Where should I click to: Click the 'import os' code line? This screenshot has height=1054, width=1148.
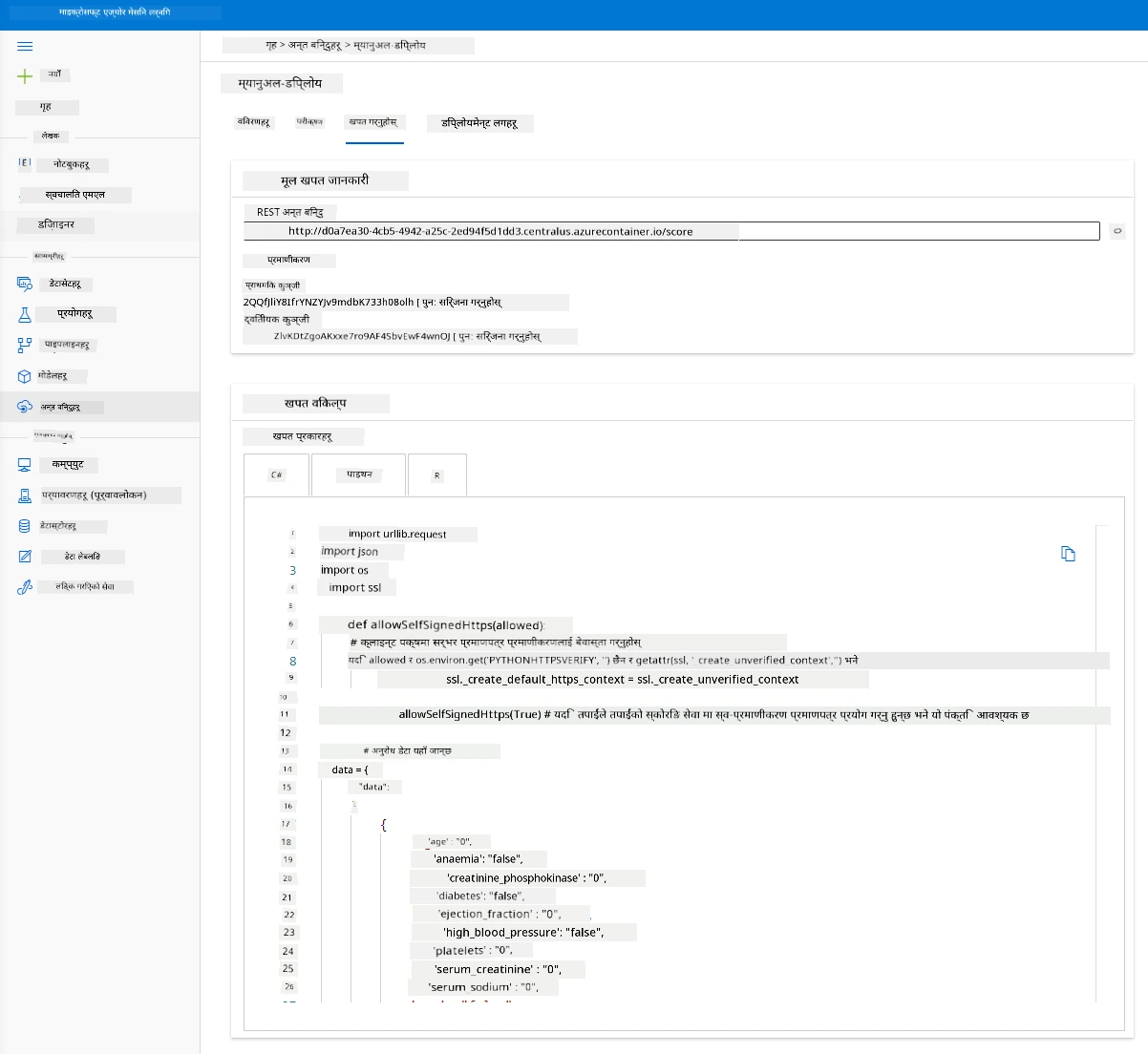click(345, 570)
